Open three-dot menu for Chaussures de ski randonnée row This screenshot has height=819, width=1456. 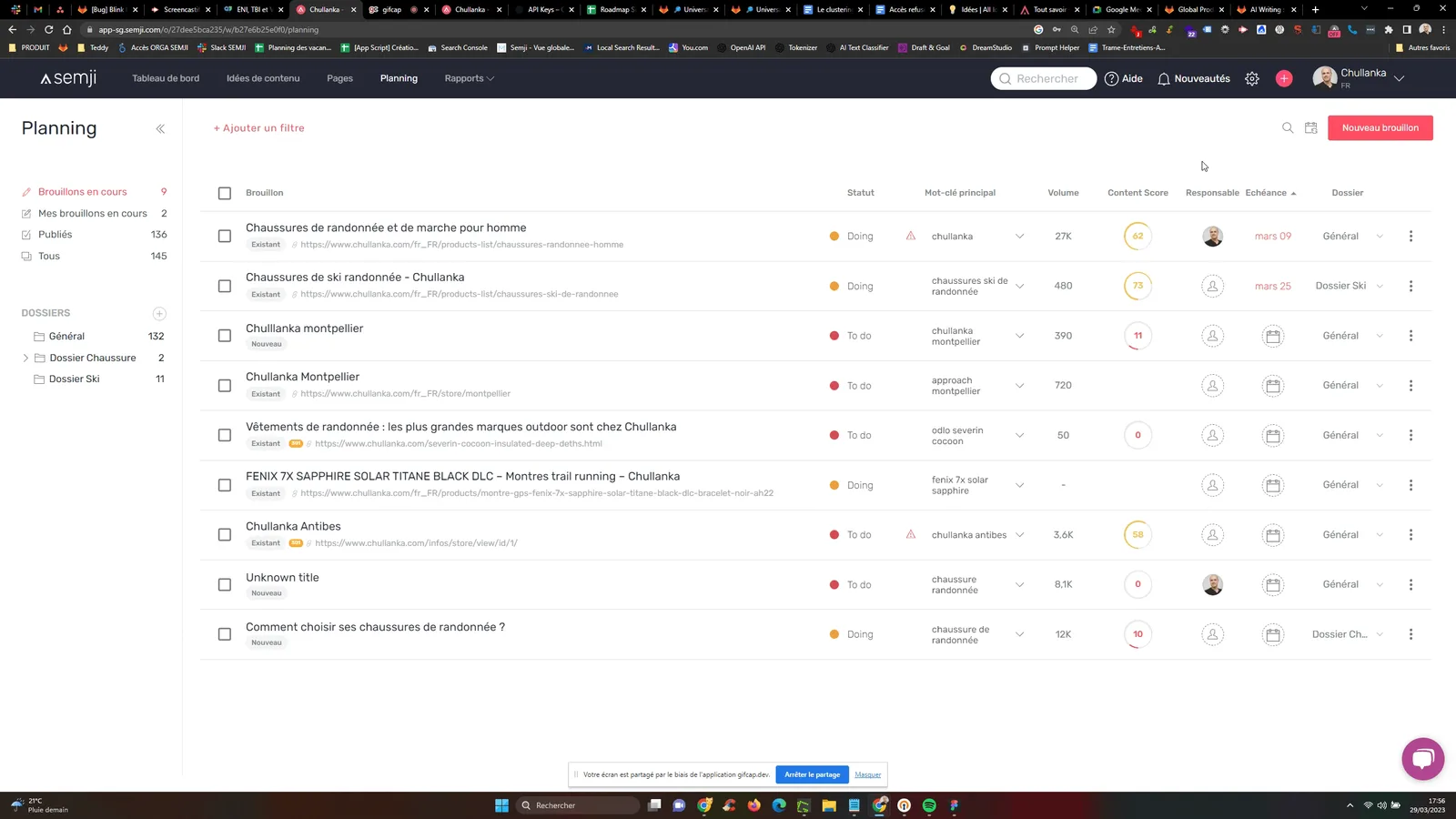point(1410,286)
